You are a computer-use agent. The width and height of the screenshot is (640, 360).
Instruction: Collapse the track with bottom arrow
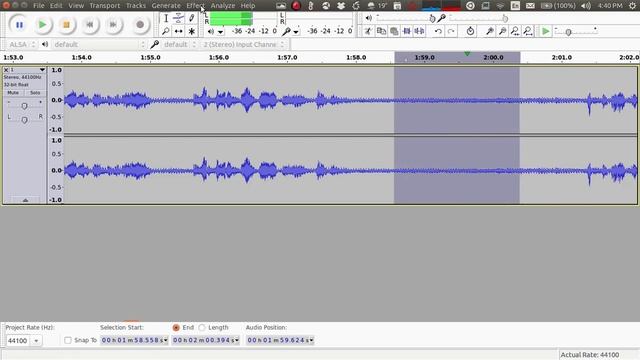(25, 200)
